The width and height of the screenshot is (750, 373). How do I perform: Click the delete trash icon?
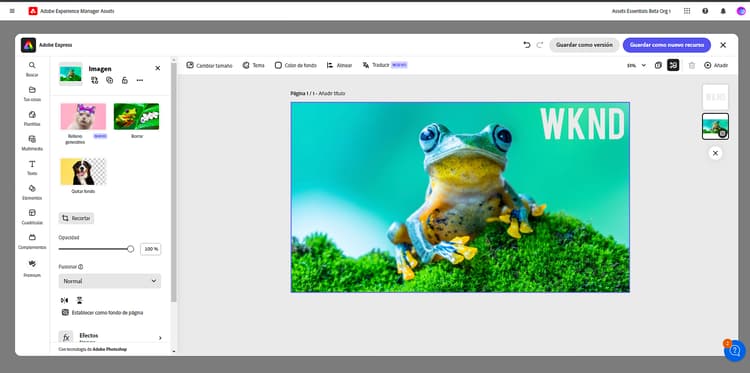[691, 66]
